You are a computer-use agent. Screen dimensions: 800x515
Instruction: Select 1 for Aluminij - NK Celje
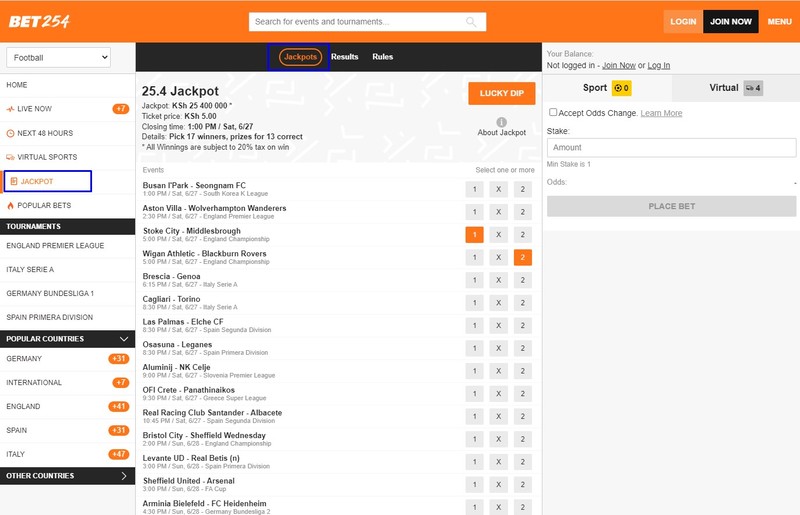(x=474, y=371)
